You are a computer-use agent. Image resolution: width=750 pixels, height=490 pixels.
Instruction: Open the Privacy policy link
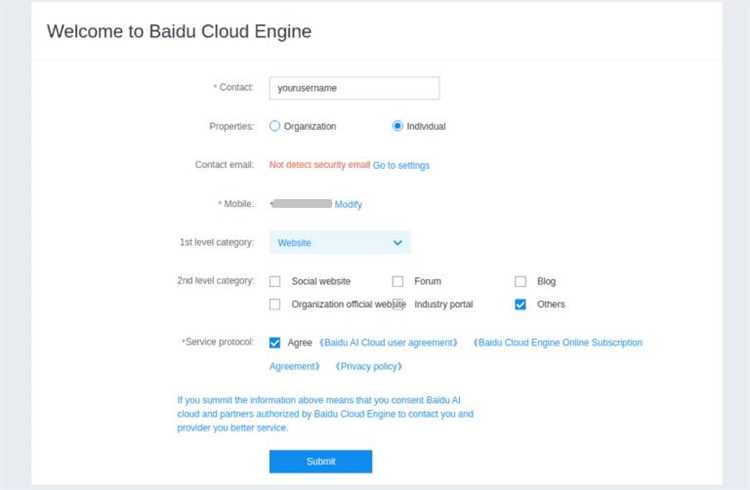click(369, 367)
